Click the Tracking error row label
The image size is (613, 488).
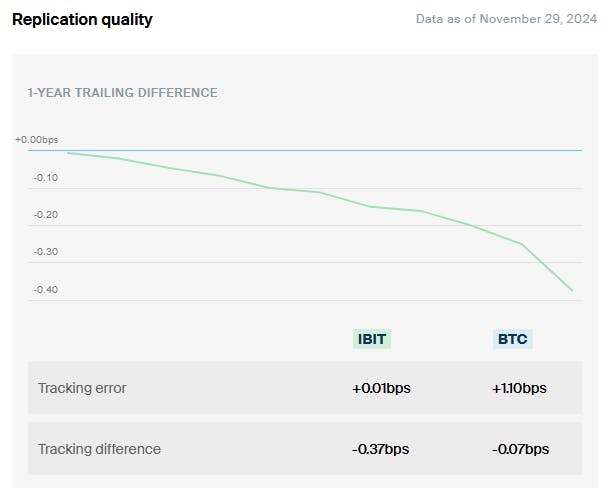tap(82, 388)
